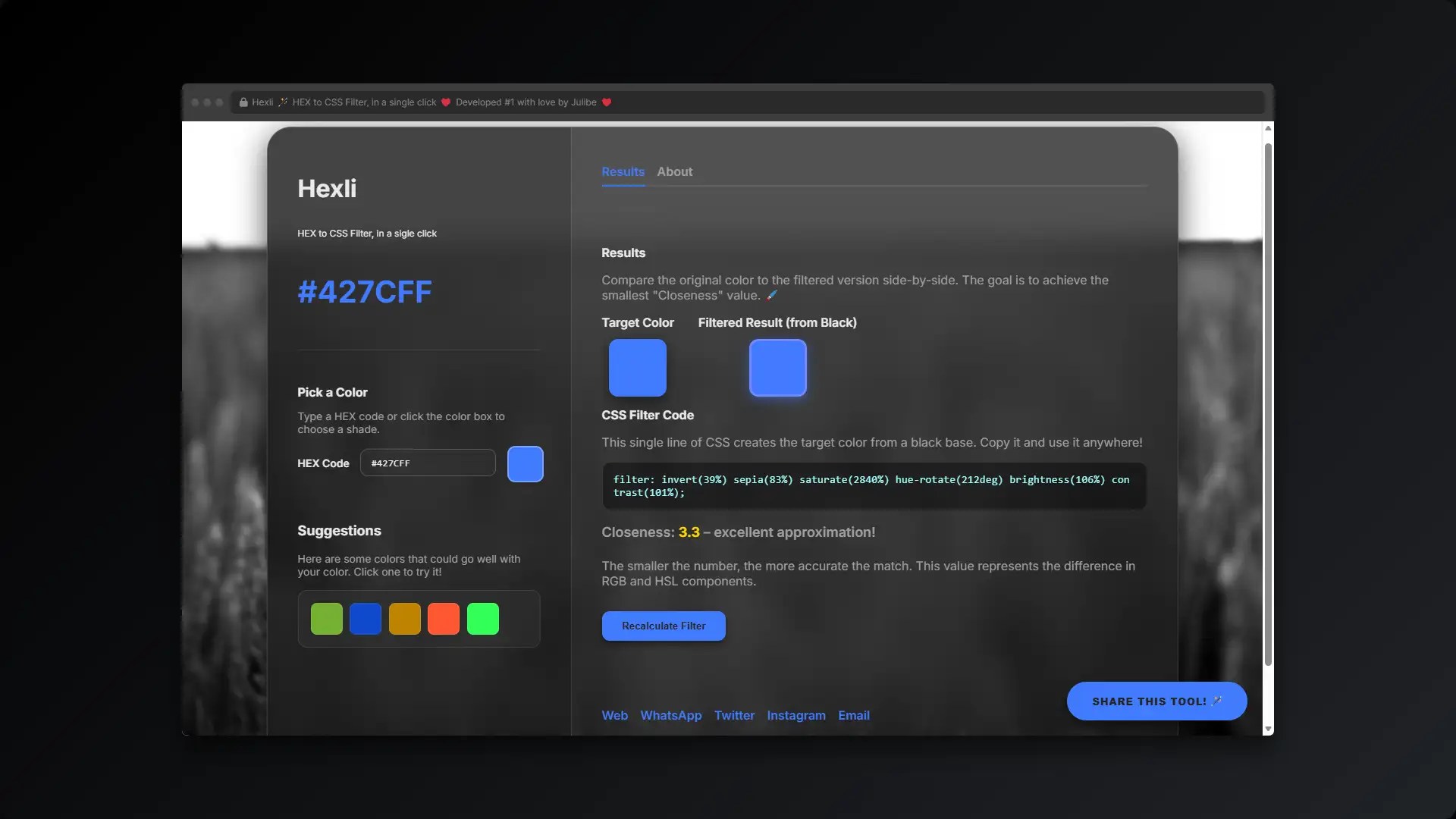
Task: Pick the mustard gold suggestion swatch
Action: tap(404, 619)
